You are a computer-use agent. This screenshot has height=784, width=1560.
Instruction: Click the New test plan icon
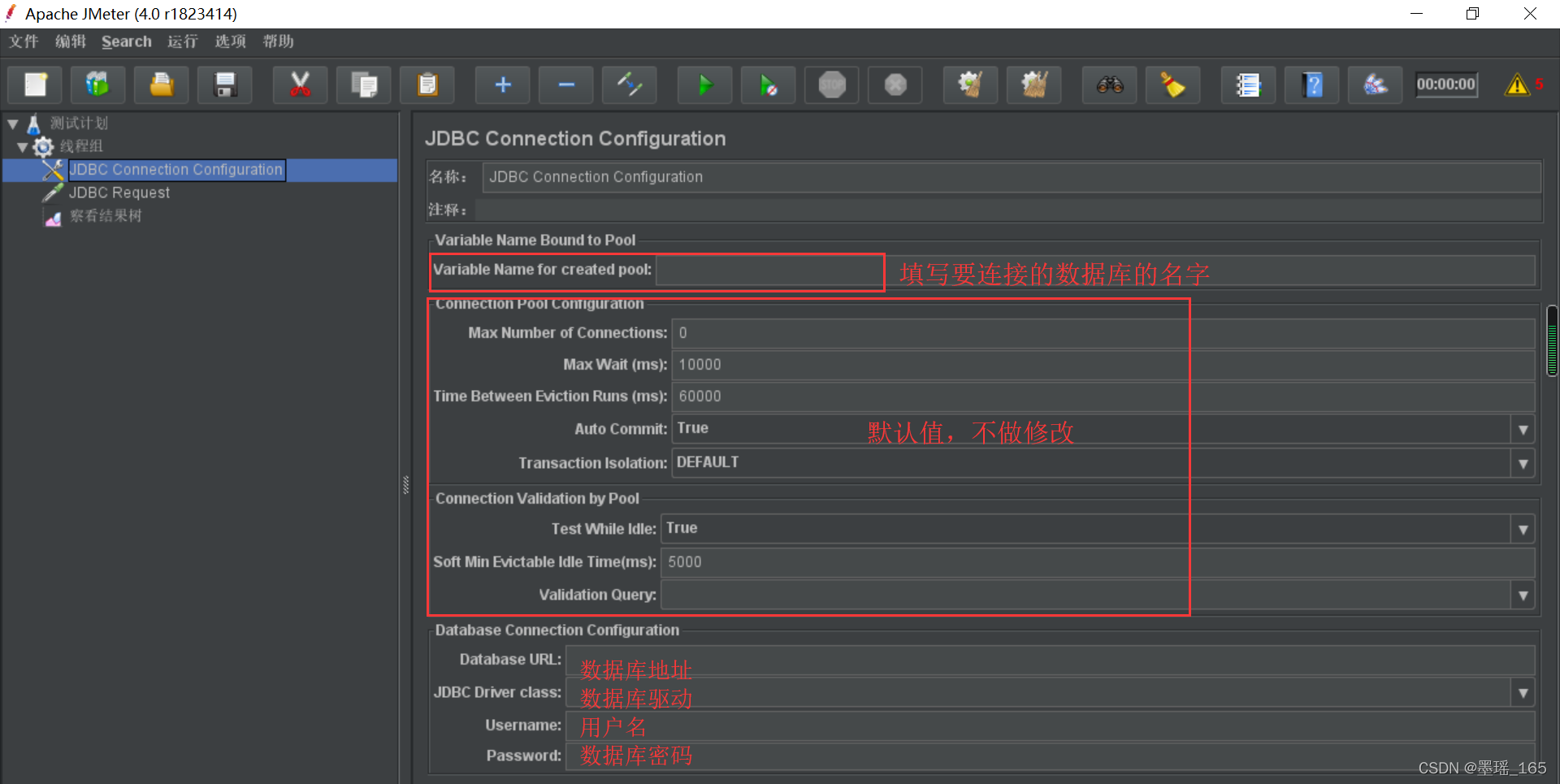35,84
